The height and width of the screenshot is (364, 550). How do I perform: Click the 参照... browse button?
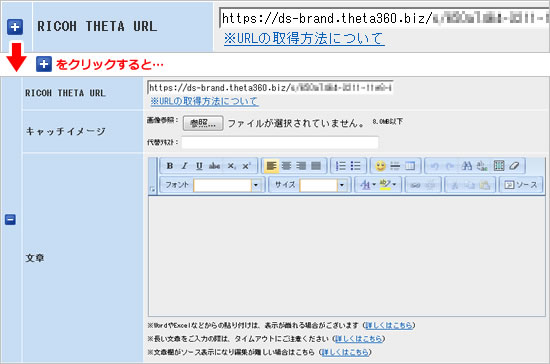(203, 123)
